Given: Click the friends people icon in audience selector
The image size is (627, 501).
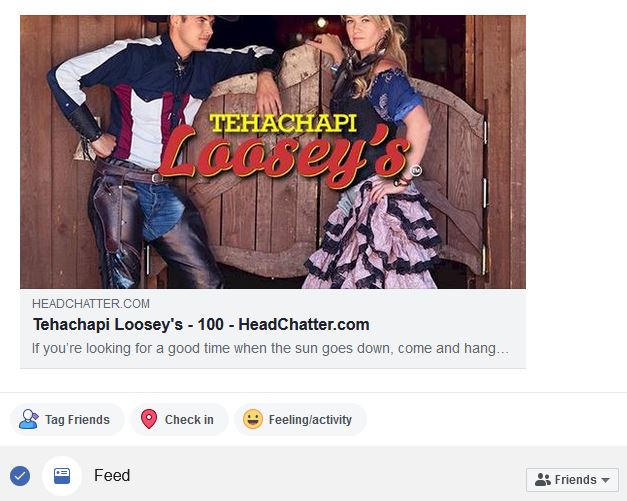Looking at the screenshot, I should [543, 479].
